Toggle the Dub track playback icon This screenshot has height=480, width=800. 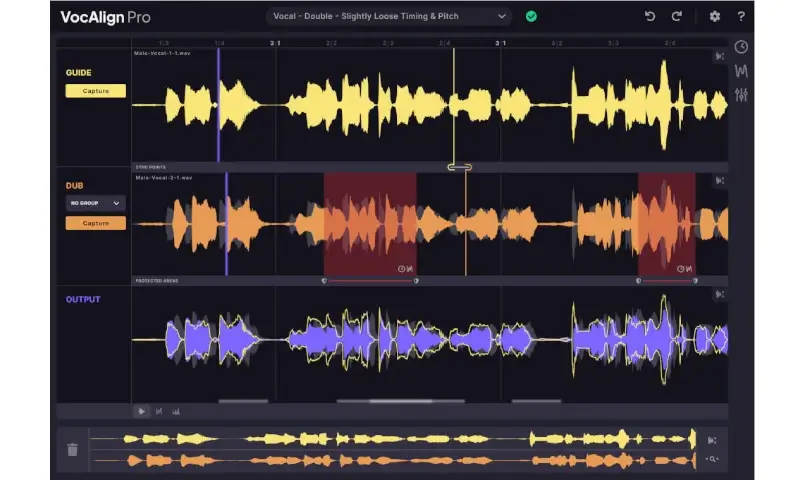coord(718,181)
